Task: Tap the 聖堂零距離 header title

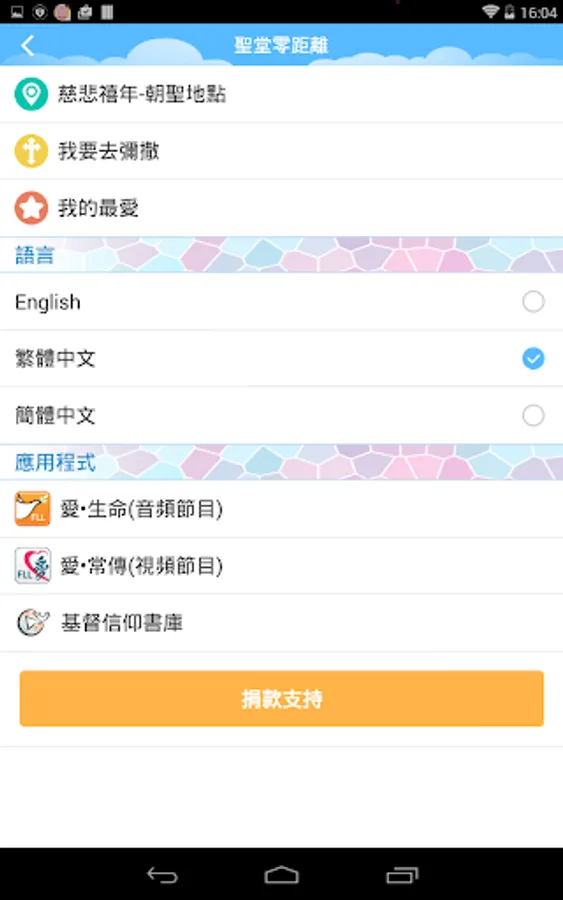Action: 281,45
